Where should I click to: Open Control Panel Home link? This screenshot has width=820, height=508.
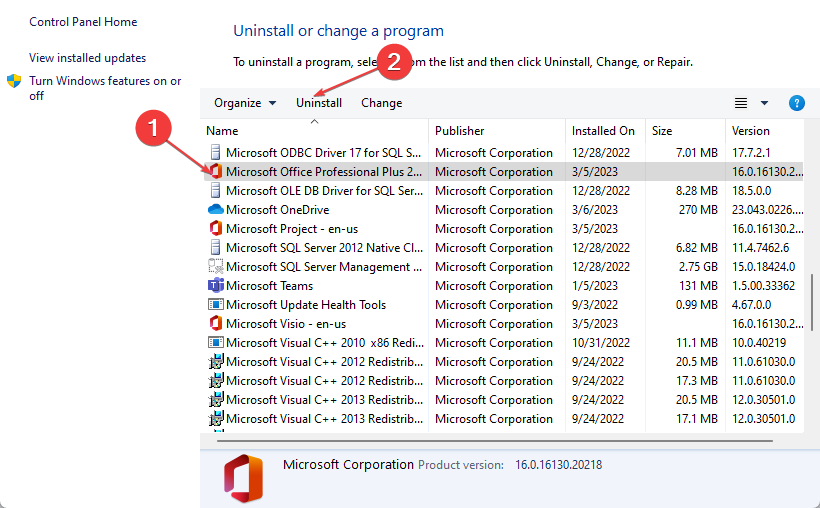click(83, 22)
